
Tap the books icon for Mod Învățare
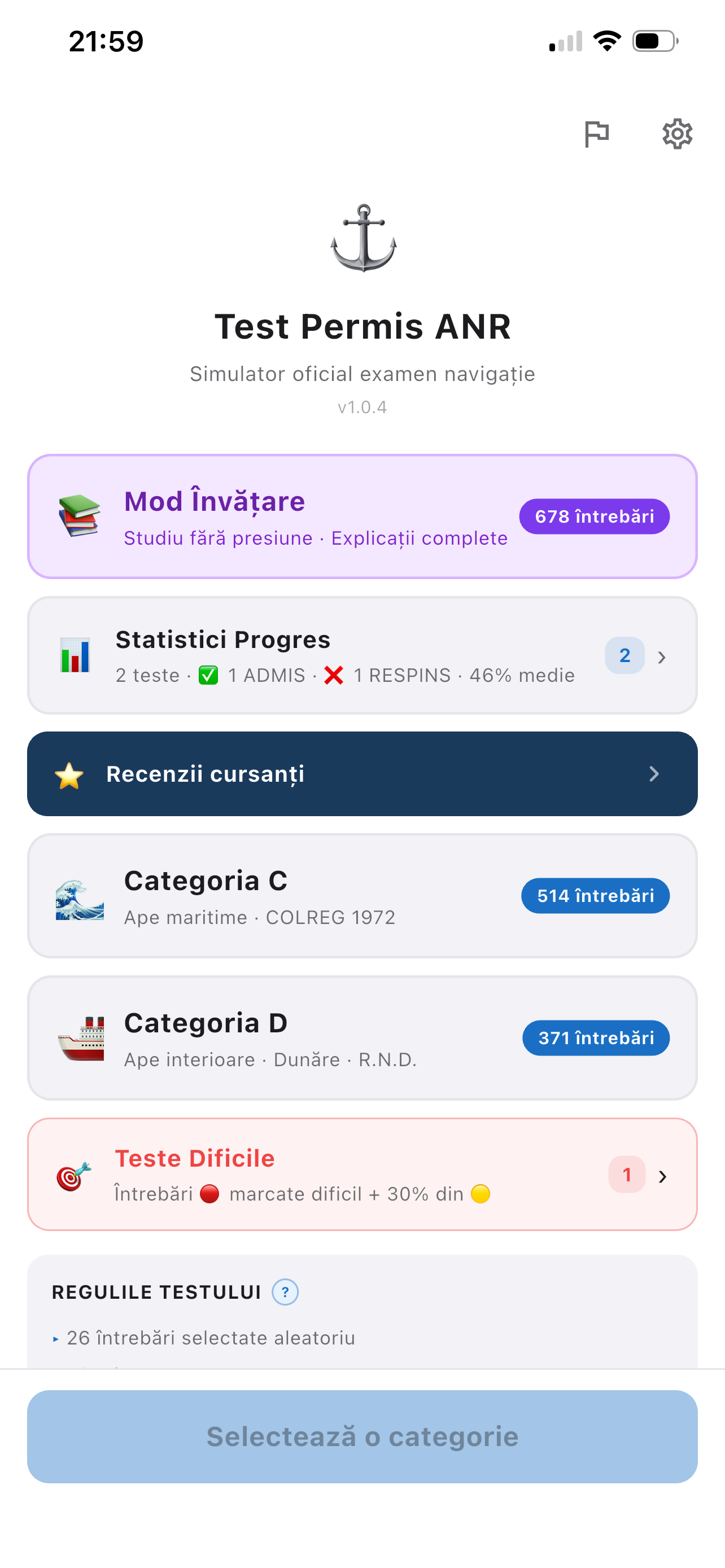point(79,515)
